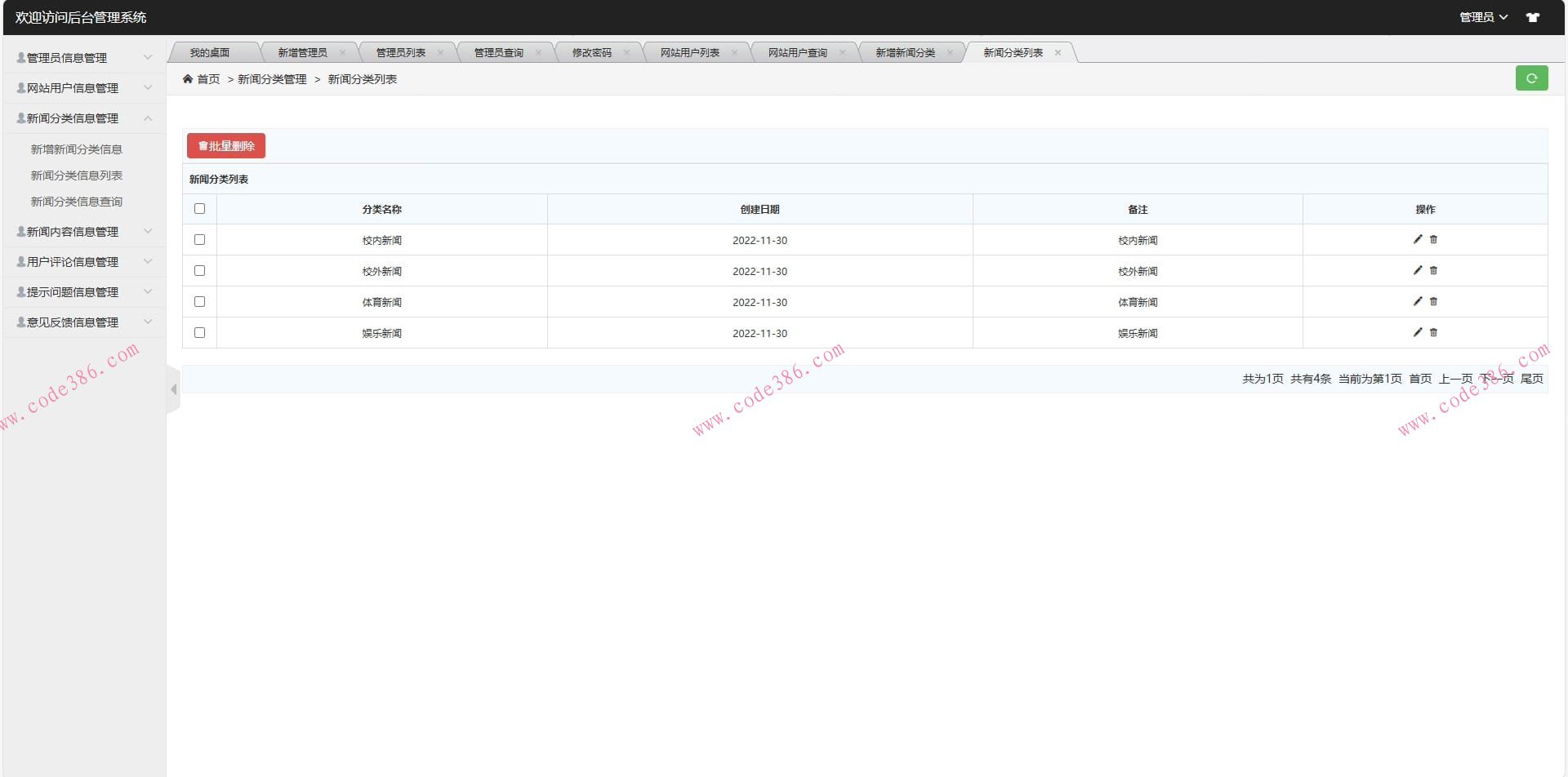This screenshot has height=777, width=1568.
Task: Delete the 娱乐新闻 category row
Action: [x=1433, y=332]
